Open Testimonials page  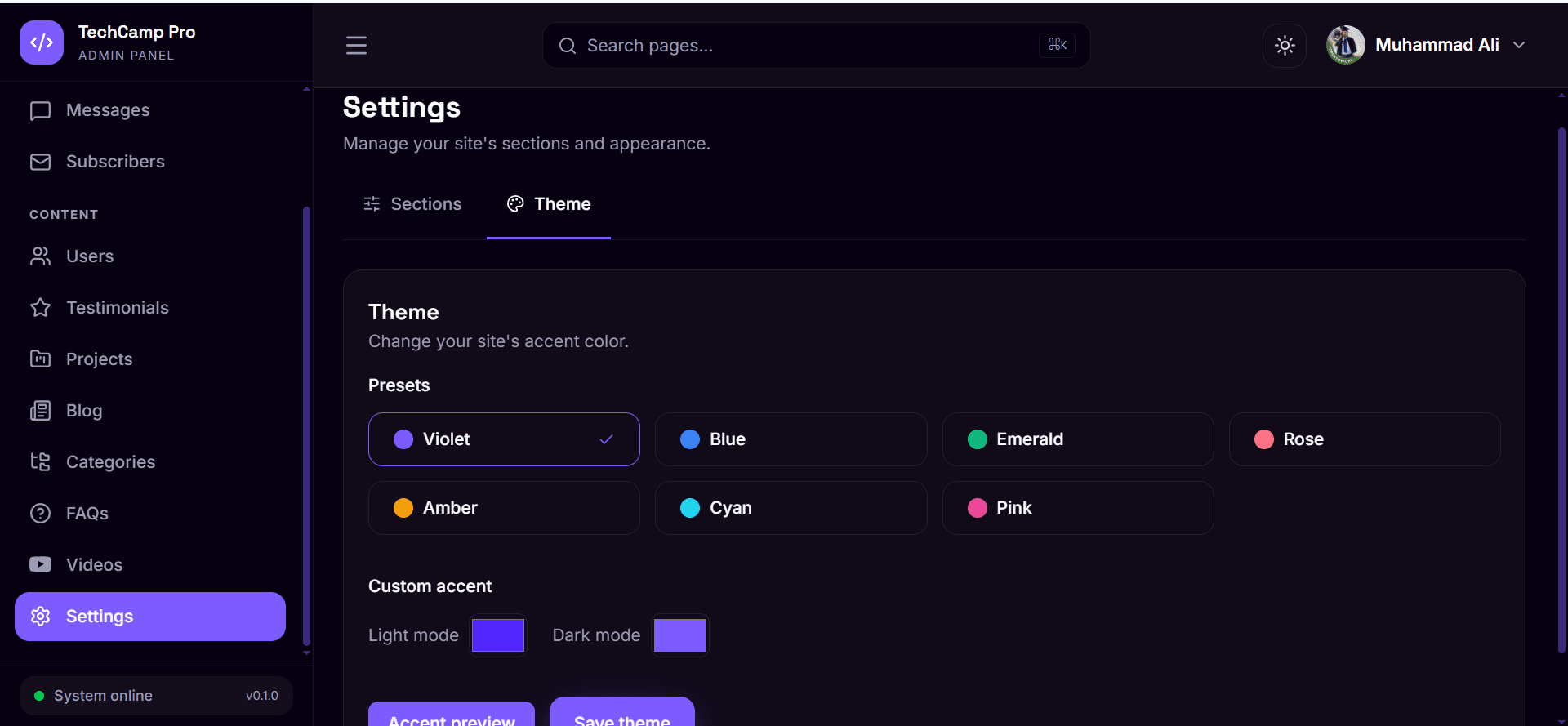tap(150, 308)
